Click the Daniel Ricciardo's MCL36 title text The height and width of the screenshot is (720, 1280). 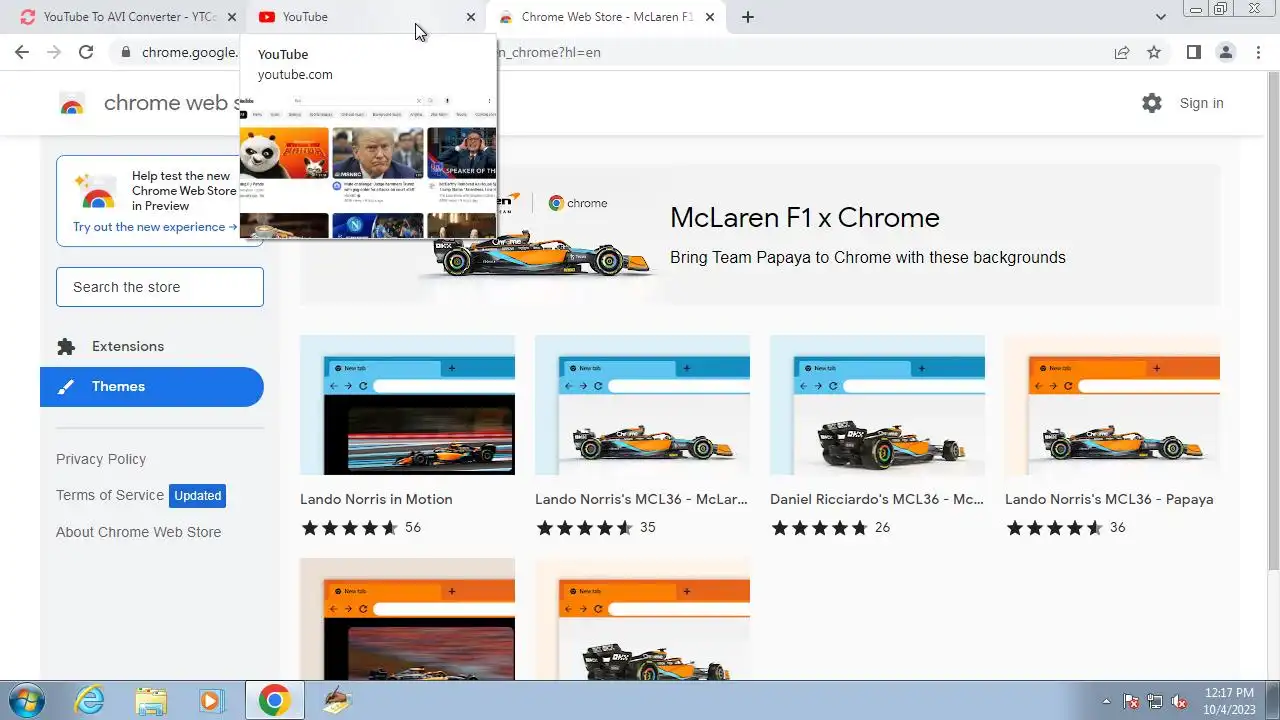(x=877, y=499)
